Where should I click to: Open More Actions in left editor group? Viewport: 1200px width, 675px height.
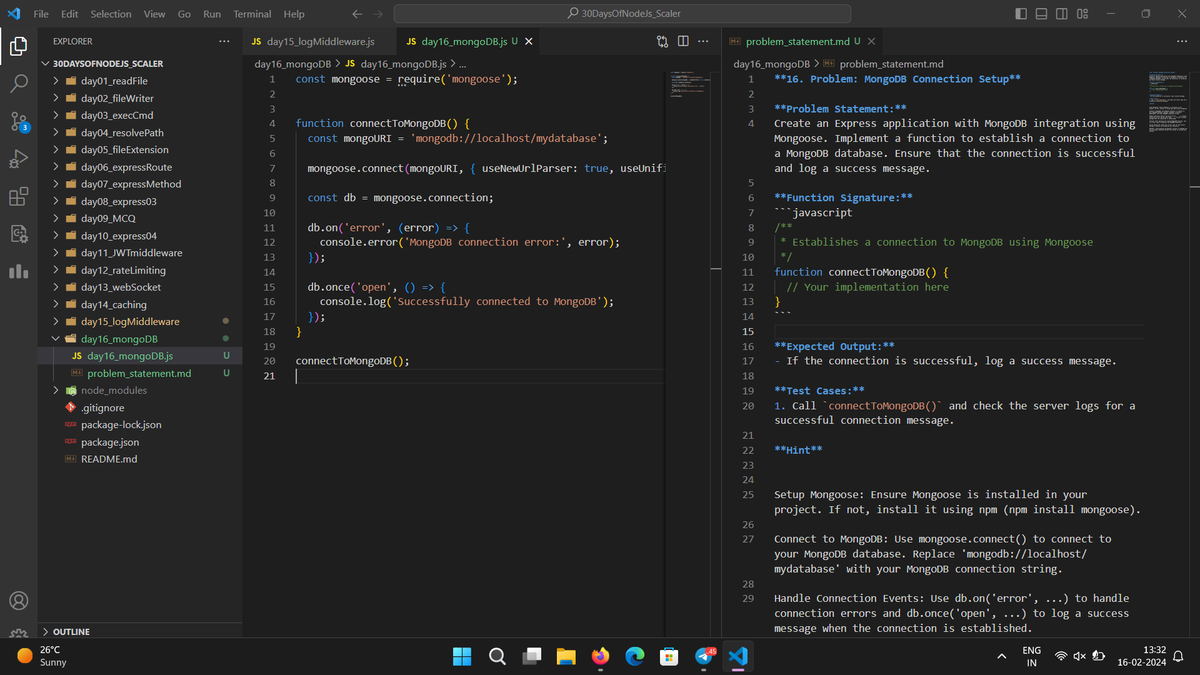click(x=704, y=42)
